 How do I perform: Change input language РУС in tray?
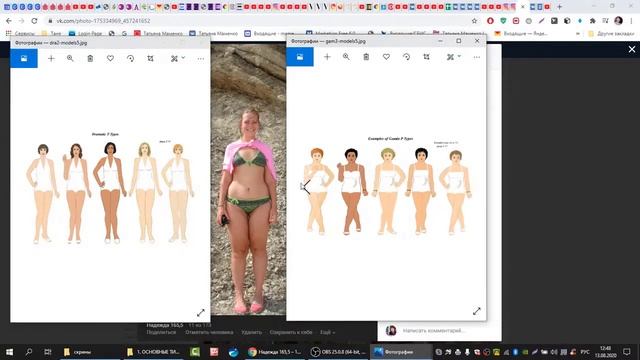(585, 351)
